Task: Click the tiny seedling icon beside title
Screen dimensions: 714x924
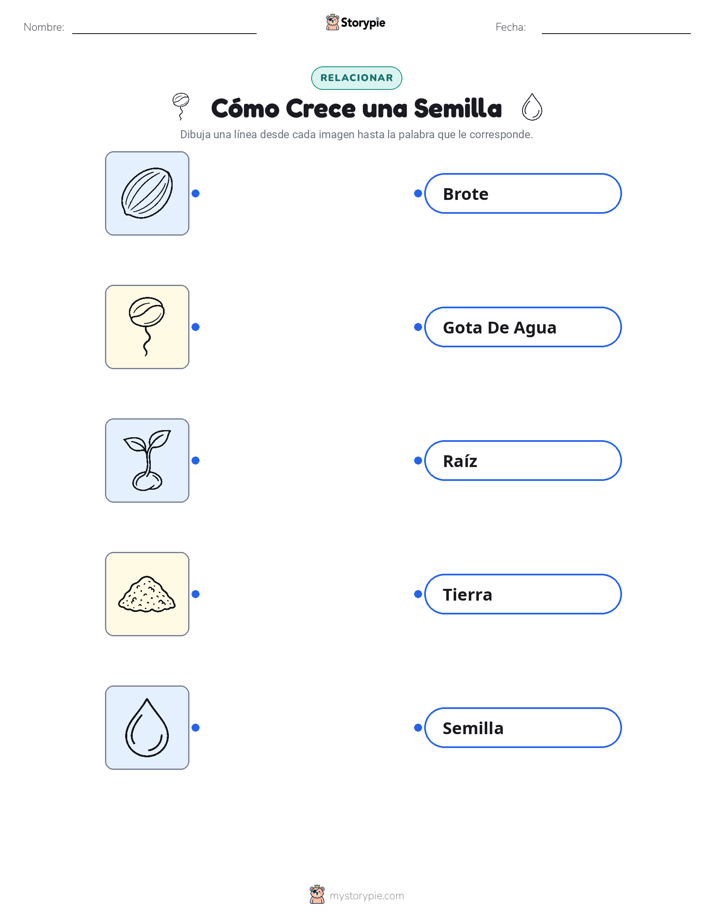Action: (x=180, y=106)
